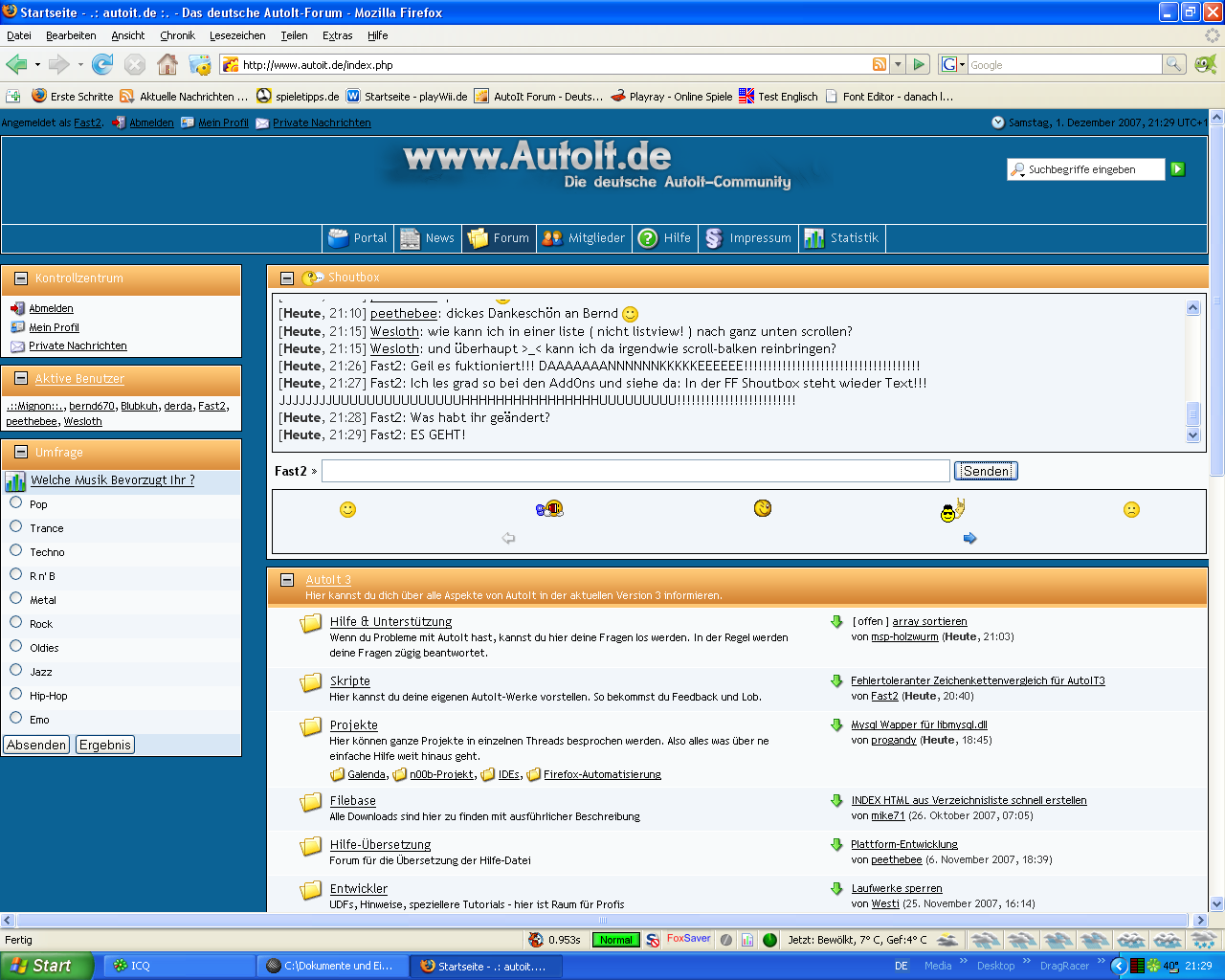
Task: Click the Firefox reload page icon
Action: 102,64
